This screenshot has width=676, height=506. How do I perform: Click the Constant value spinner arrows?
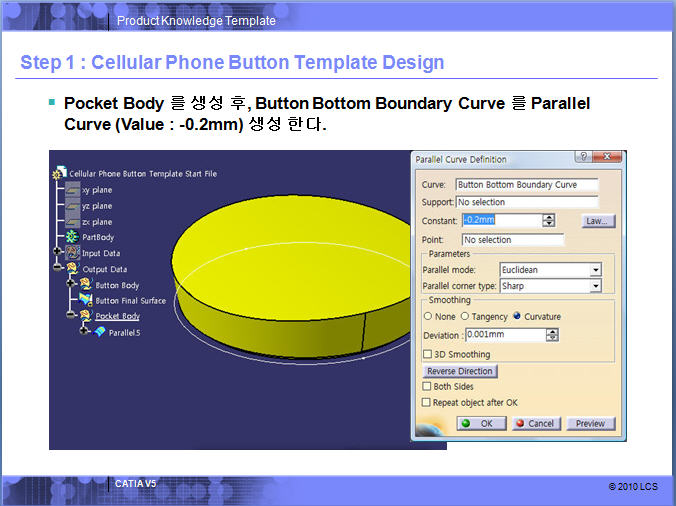click(548, 220)
